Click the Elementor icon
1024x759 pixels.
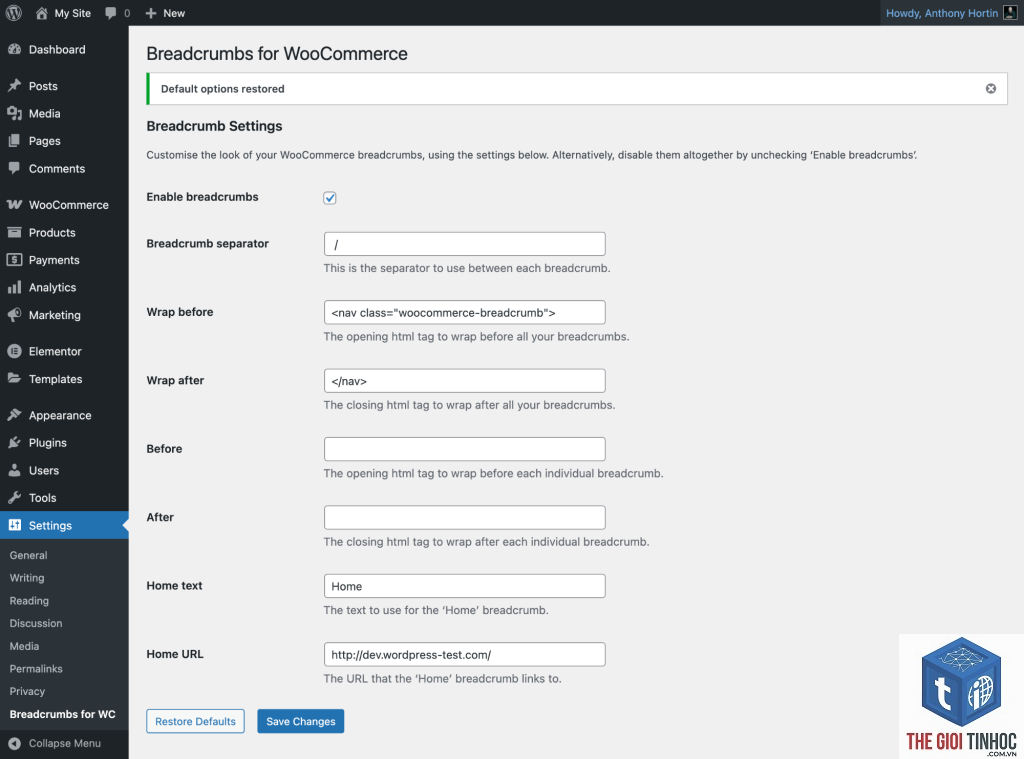click(x=14, y=351)
